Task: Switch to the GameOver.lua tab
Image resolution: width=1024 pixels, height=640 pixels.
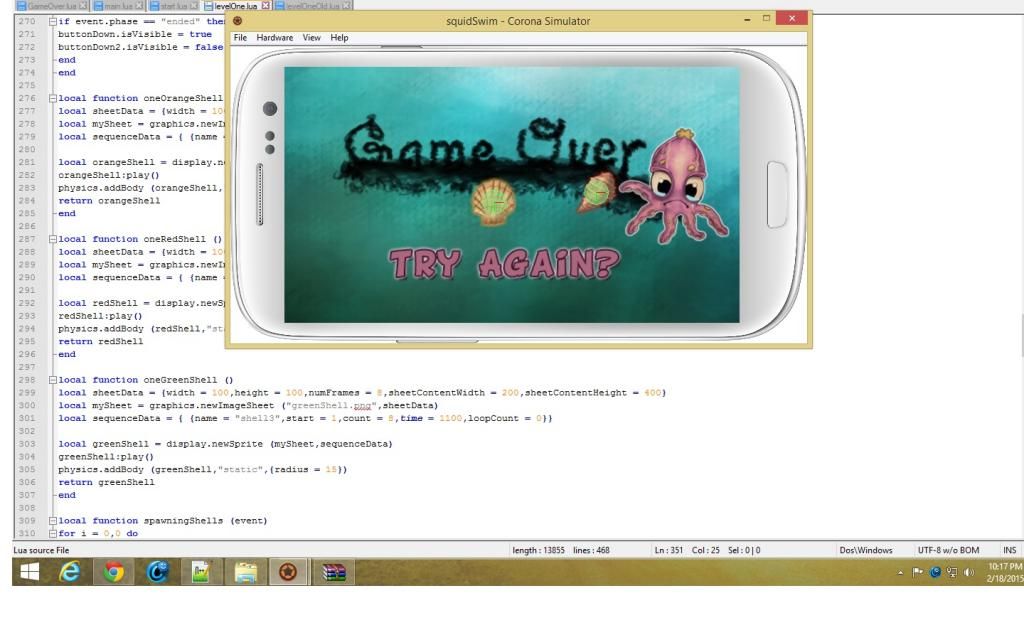Action: pyautogui.click(x=50, y=6)
